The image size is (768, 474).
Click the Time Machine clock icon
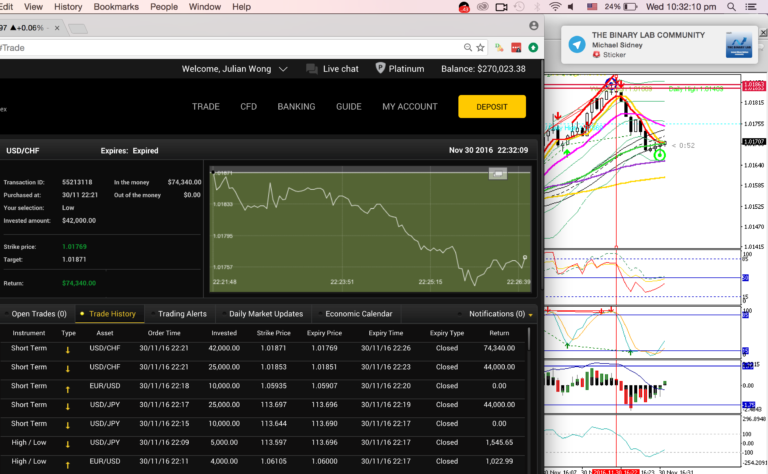pyautogui.click(x=519, y=7)
